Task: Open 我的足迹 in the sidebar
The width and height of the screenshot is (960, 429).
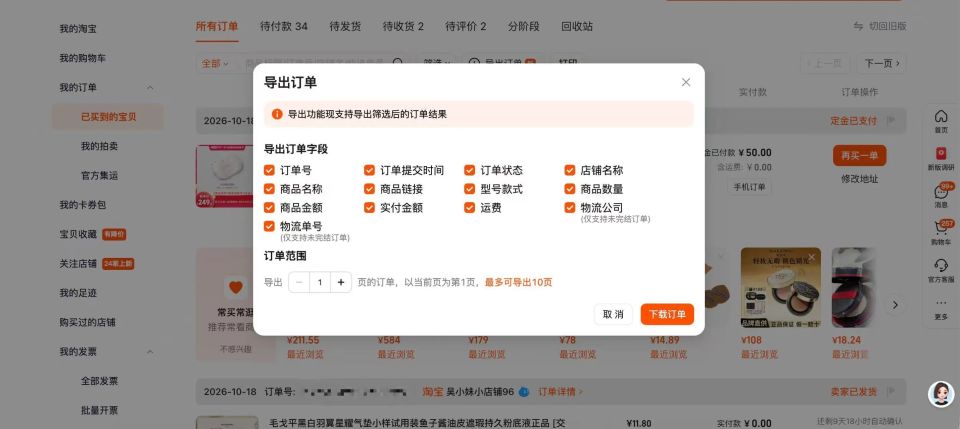Action: (78, 293)
